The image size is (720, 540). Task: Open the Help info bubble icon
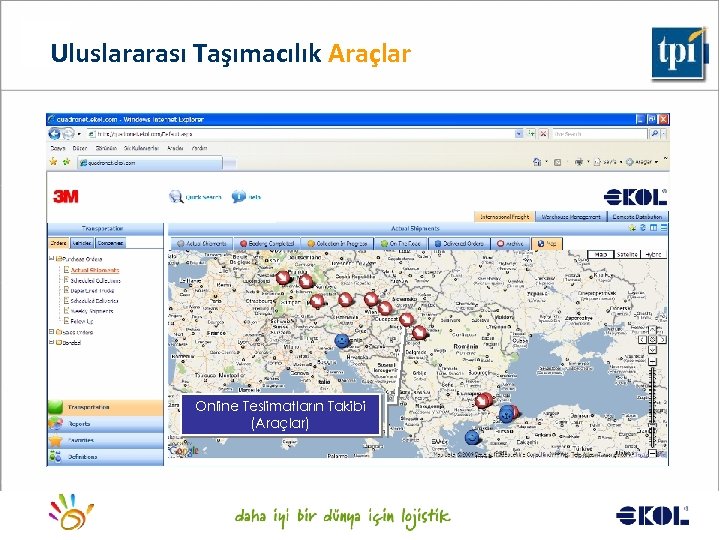point(238,197)
